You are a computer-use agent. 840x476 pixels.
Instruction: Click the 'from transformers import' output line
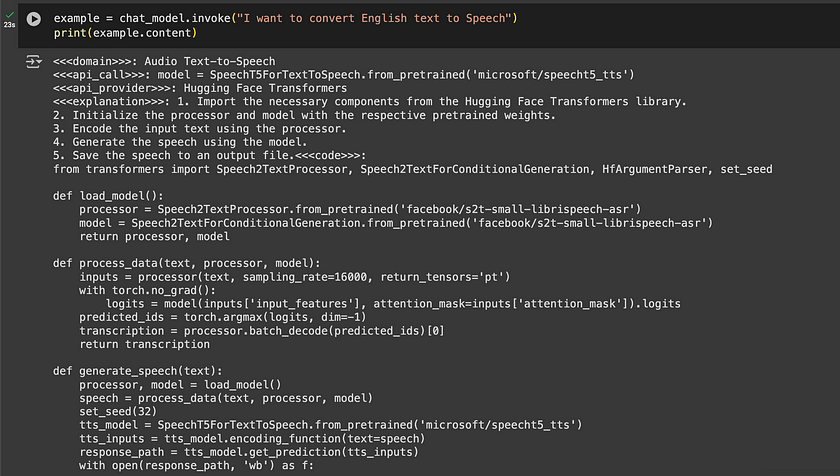(x=412, y=169)
